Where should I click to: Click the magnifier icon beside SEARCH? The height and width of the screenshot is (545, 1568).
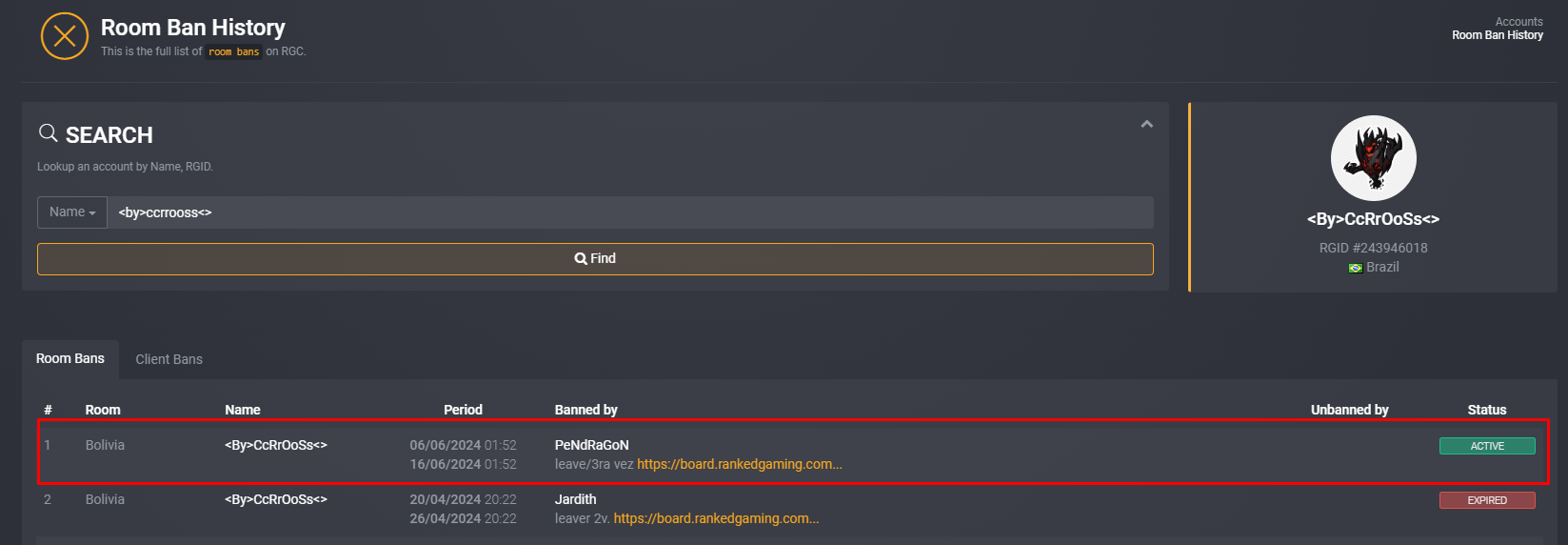(48, 132)
